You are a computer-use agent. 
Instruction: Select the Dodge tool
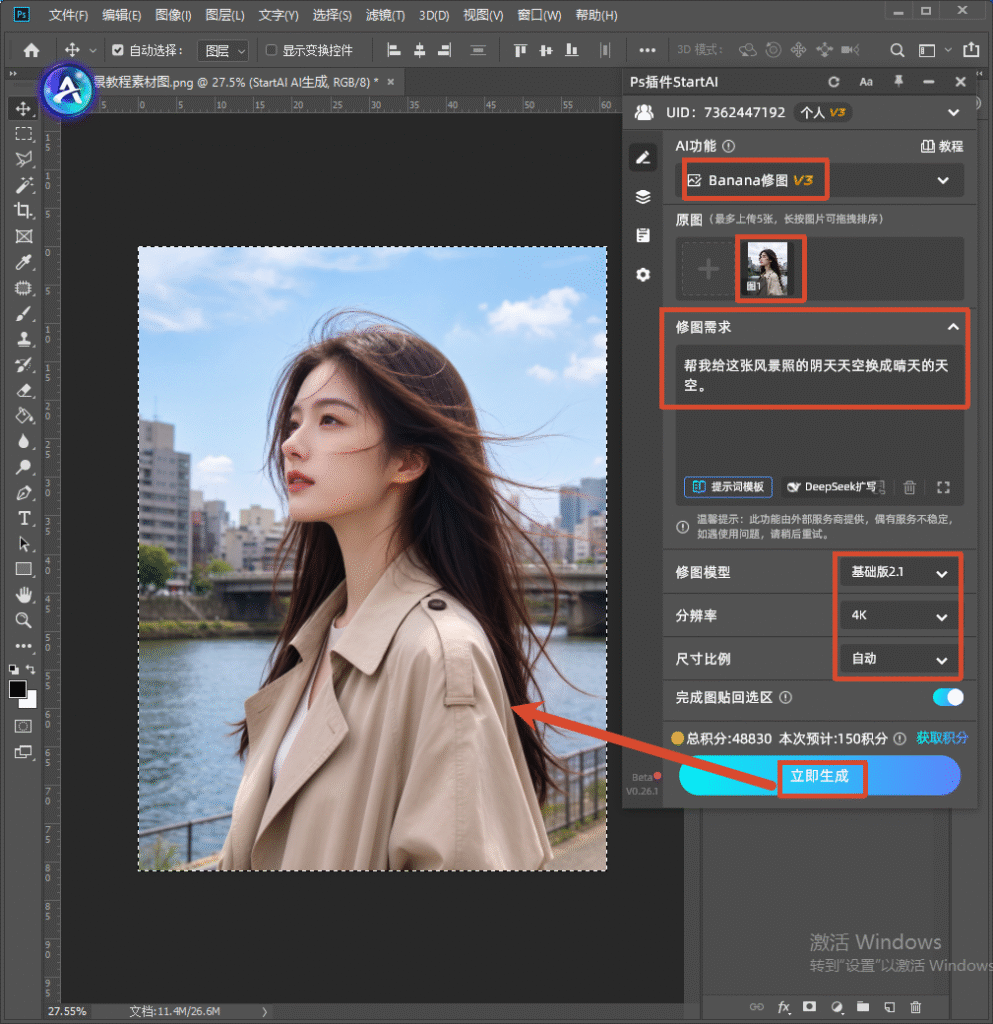tap(24, 467)
